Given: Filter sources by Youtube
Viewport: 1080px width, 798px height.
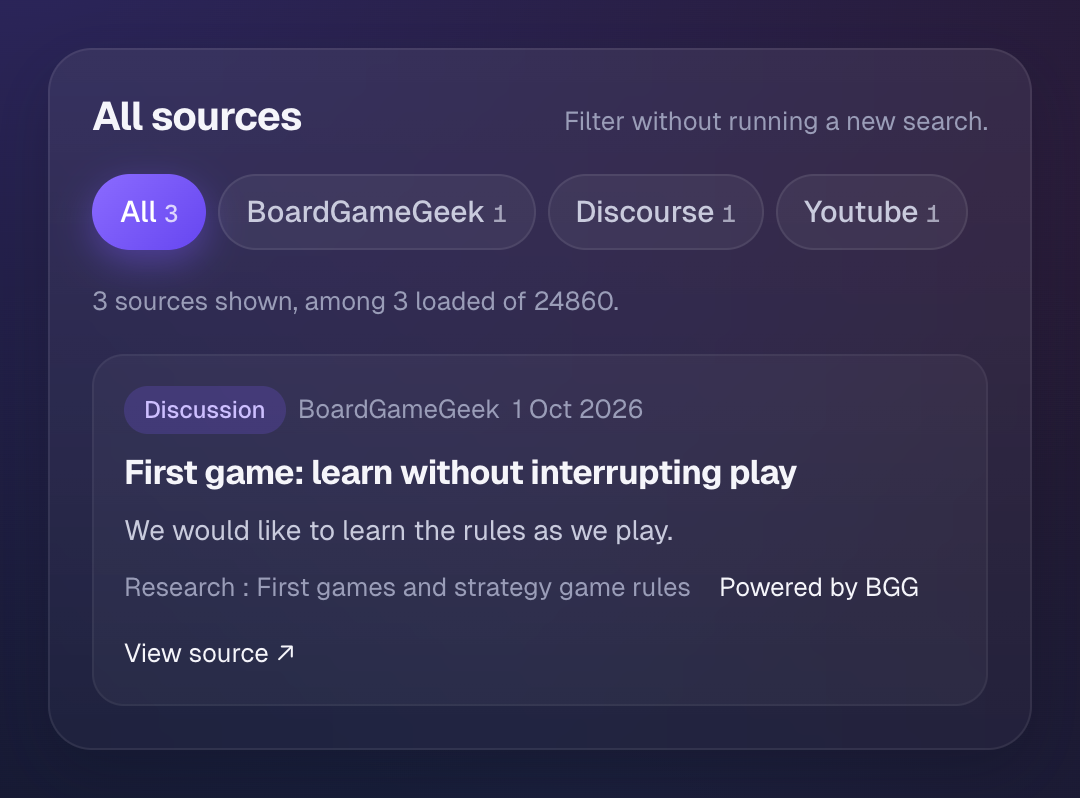Looking at the screenshot, I should [871, 212].
